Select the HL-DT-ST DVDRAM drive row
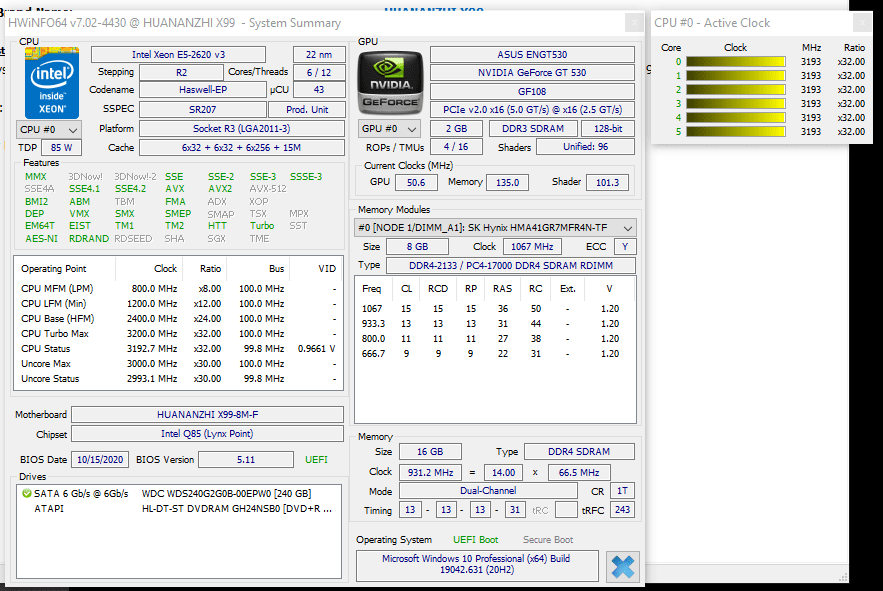This screenshot has height=591, width=883. point(179,509)
